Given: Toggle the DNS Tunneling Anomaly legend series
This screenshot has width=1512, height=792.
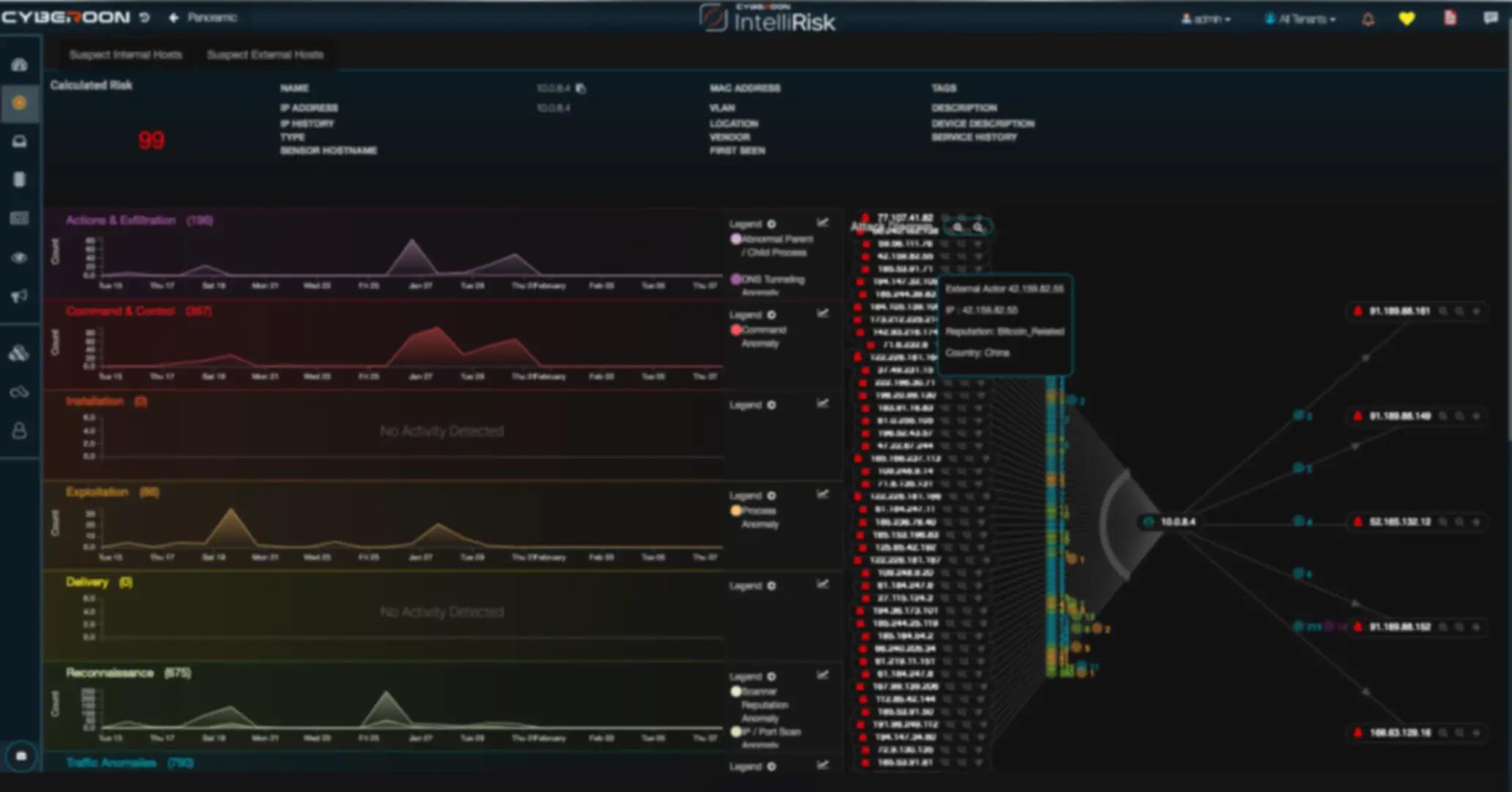Looking at the screenshot, I should [x=768, y=285].
